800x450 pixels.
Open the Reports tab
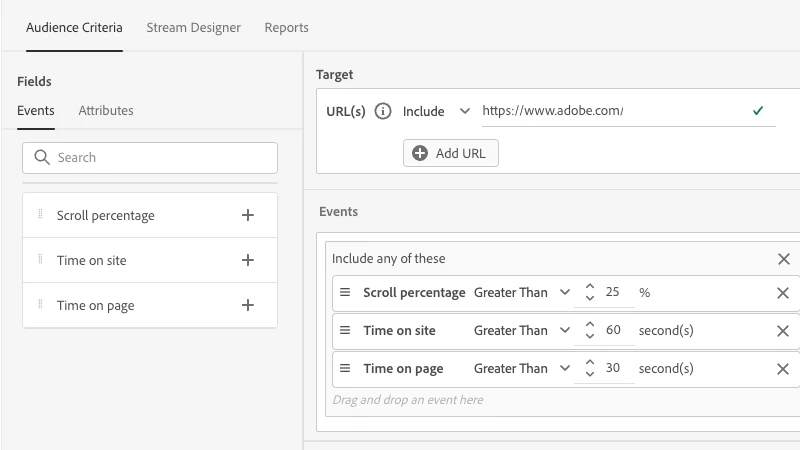coord(286,28)
